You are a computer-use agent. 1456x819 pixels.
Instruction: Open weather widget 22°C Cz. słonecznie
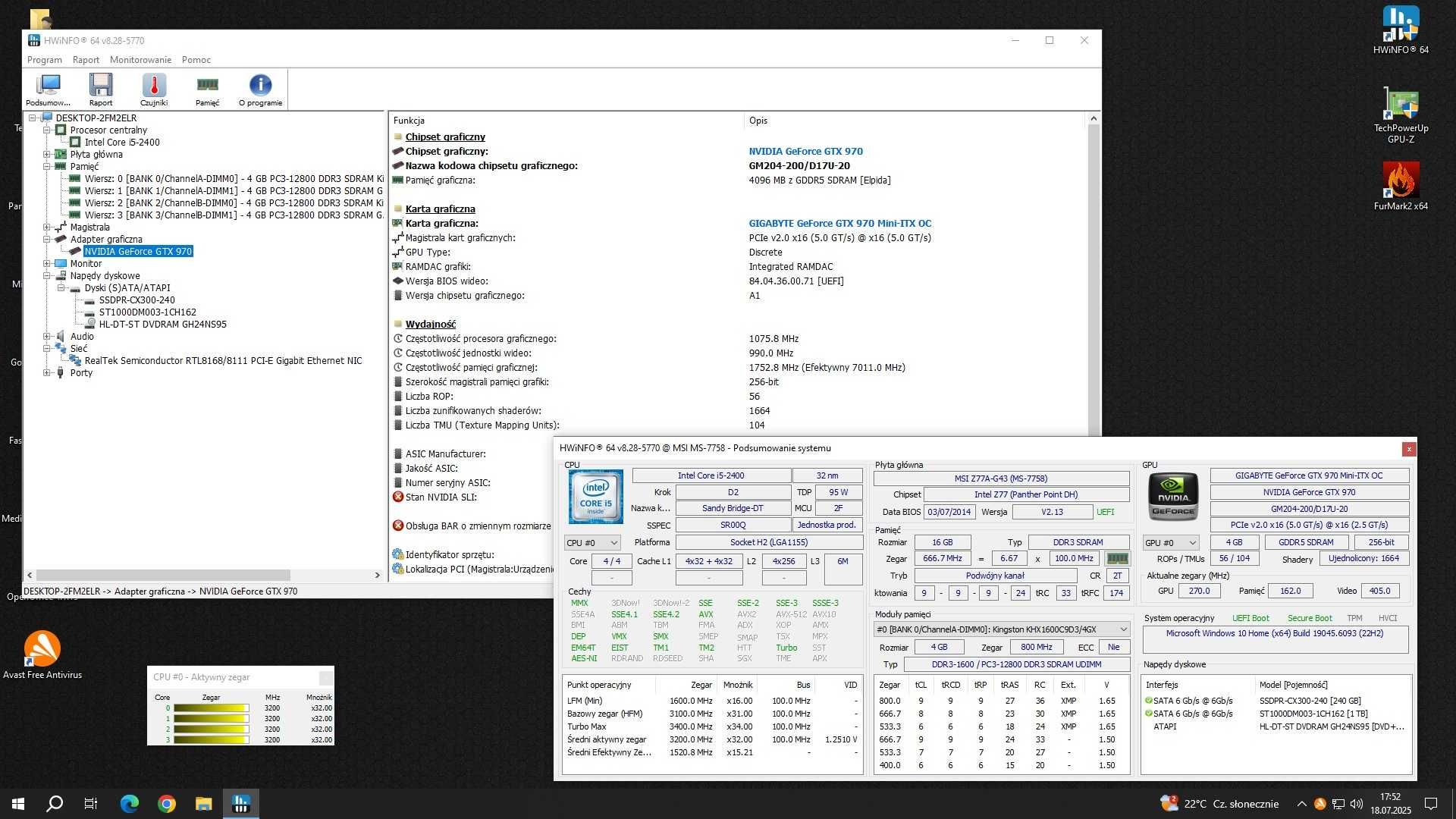[x=1219, y=804]
